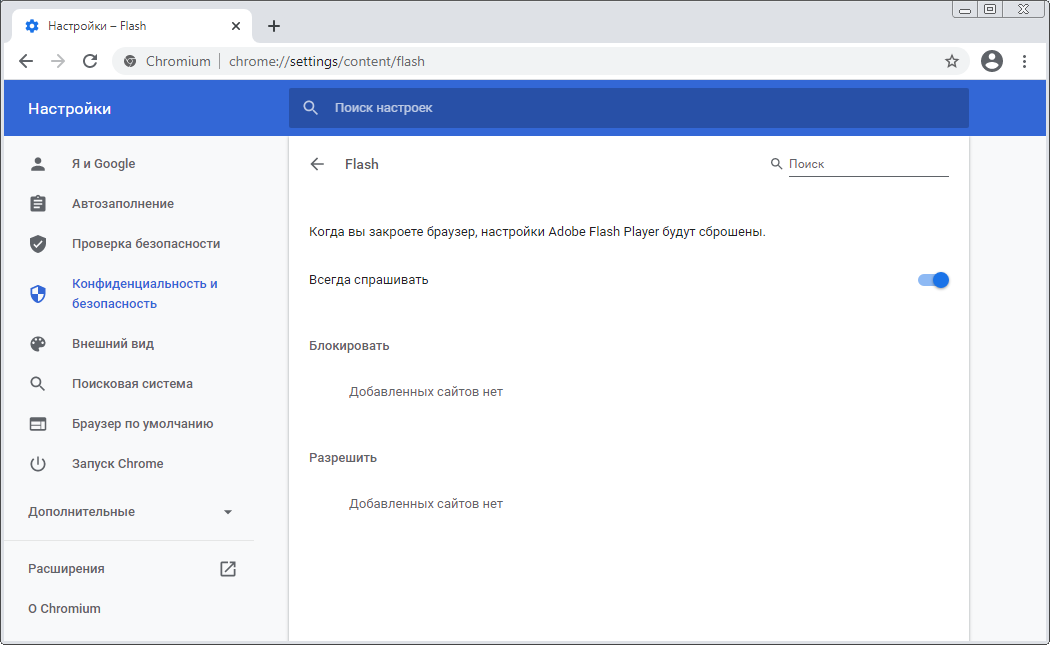Viewport: 1050px width, 645px height.
Task: Select the Настройки – Flash tab
Action: (x=132, y=26)
